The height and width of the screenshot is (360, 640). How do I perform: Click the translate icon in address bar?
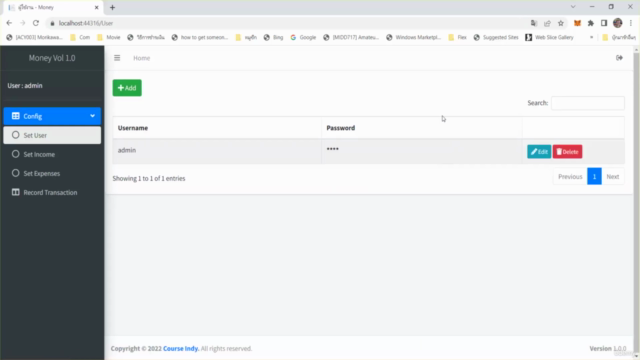(x=534, y=23)
